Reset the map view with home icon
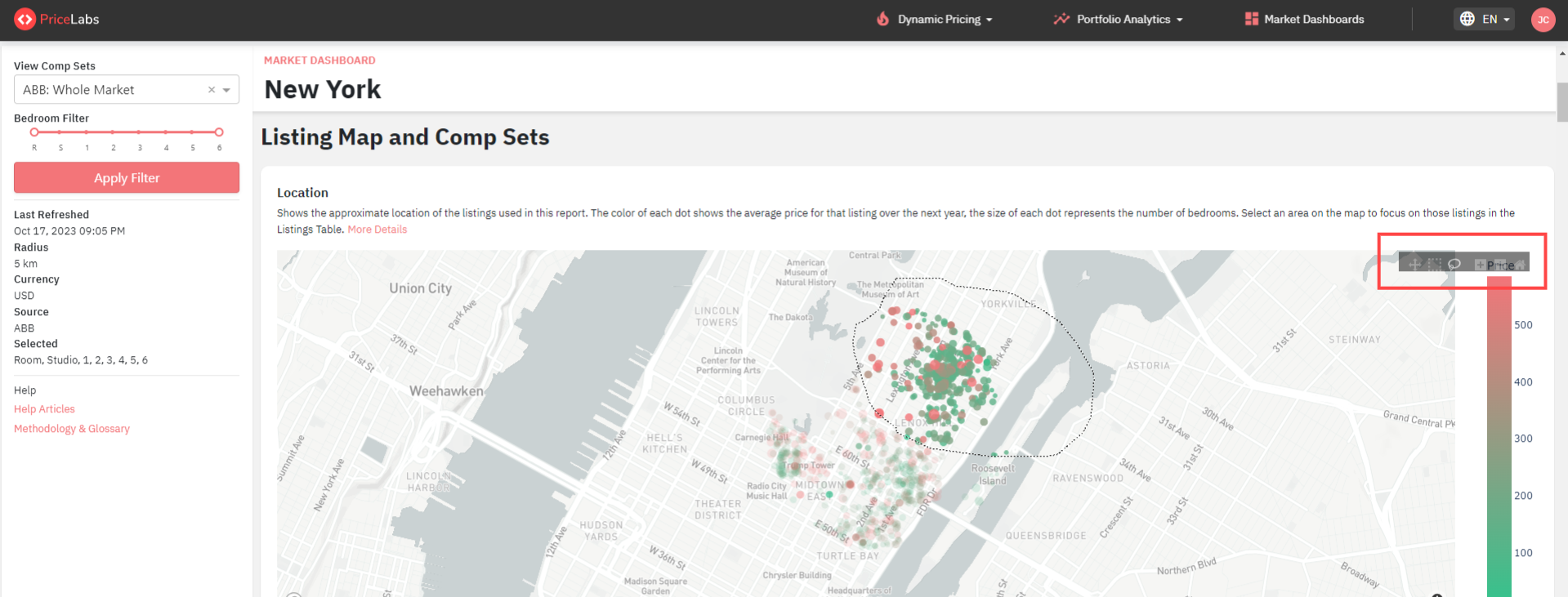Image resolution: width=1568 pixels, height=597 pixels. coord(1520,264)
